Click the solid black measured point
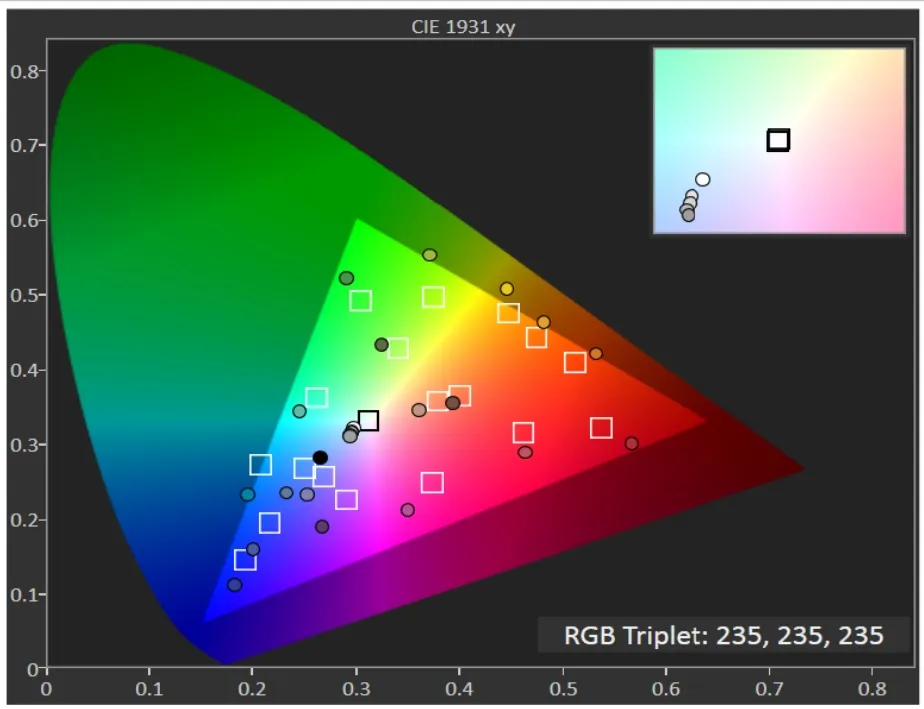924x709 pixels. (320, 457)
